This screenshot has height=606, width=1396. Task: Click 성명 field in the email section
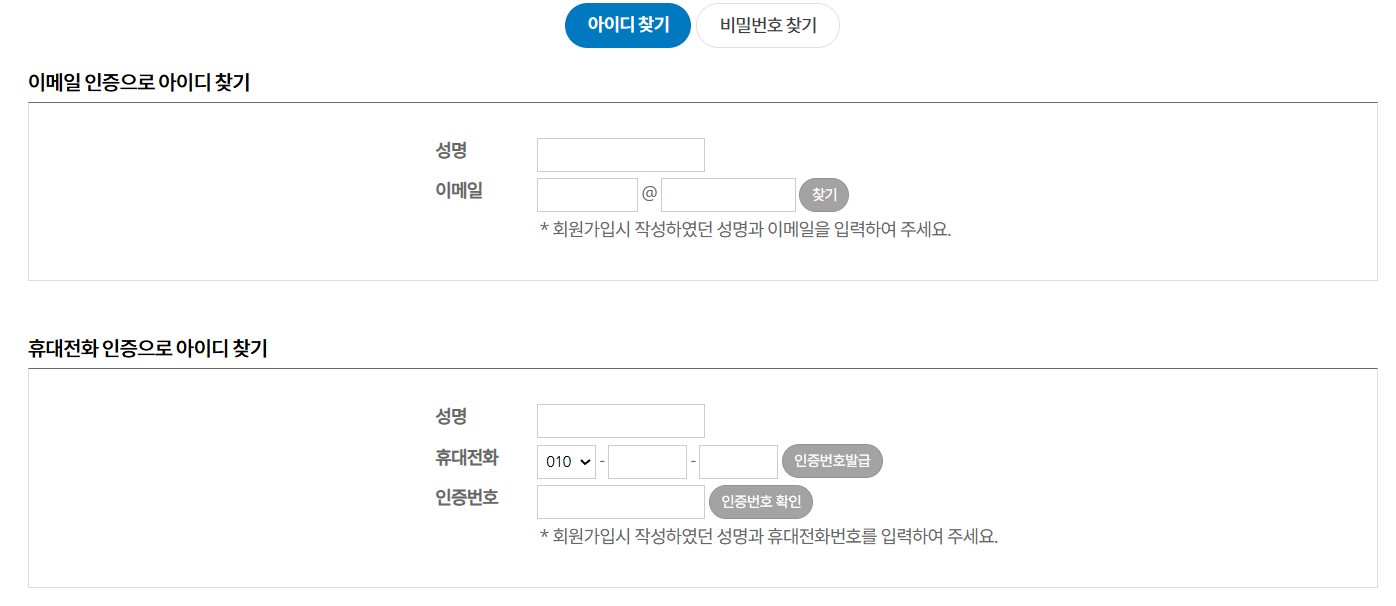pos(620,155)
